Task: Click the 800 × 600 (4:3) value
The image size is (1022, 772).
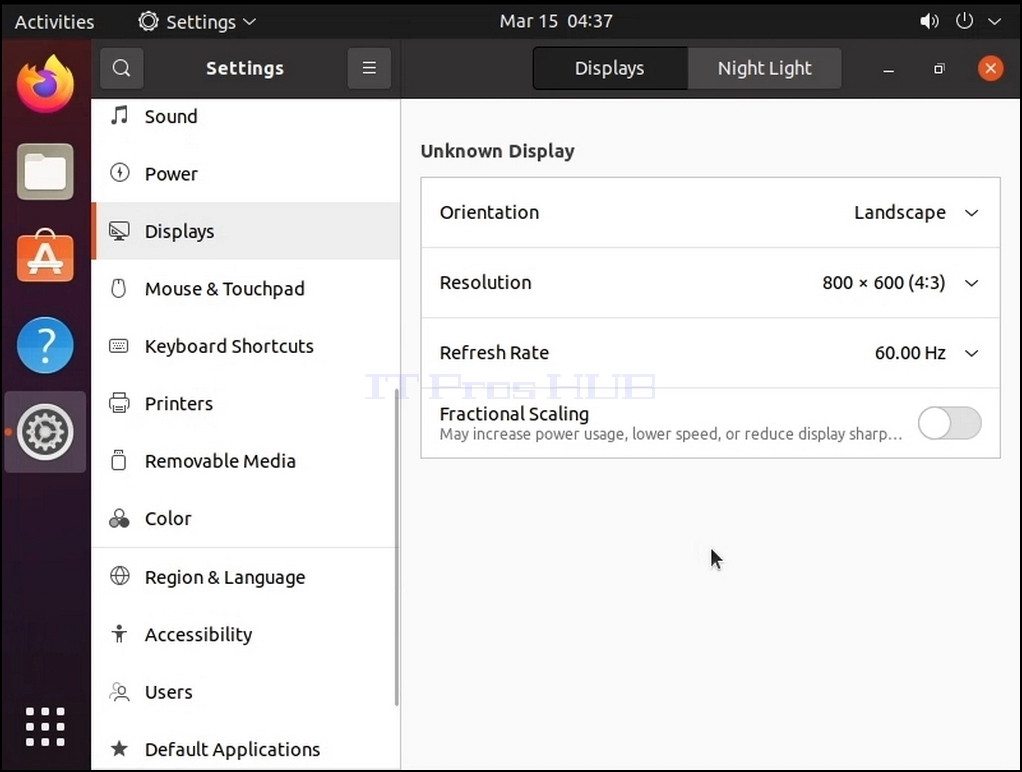Action: click(x=883, y=282)
